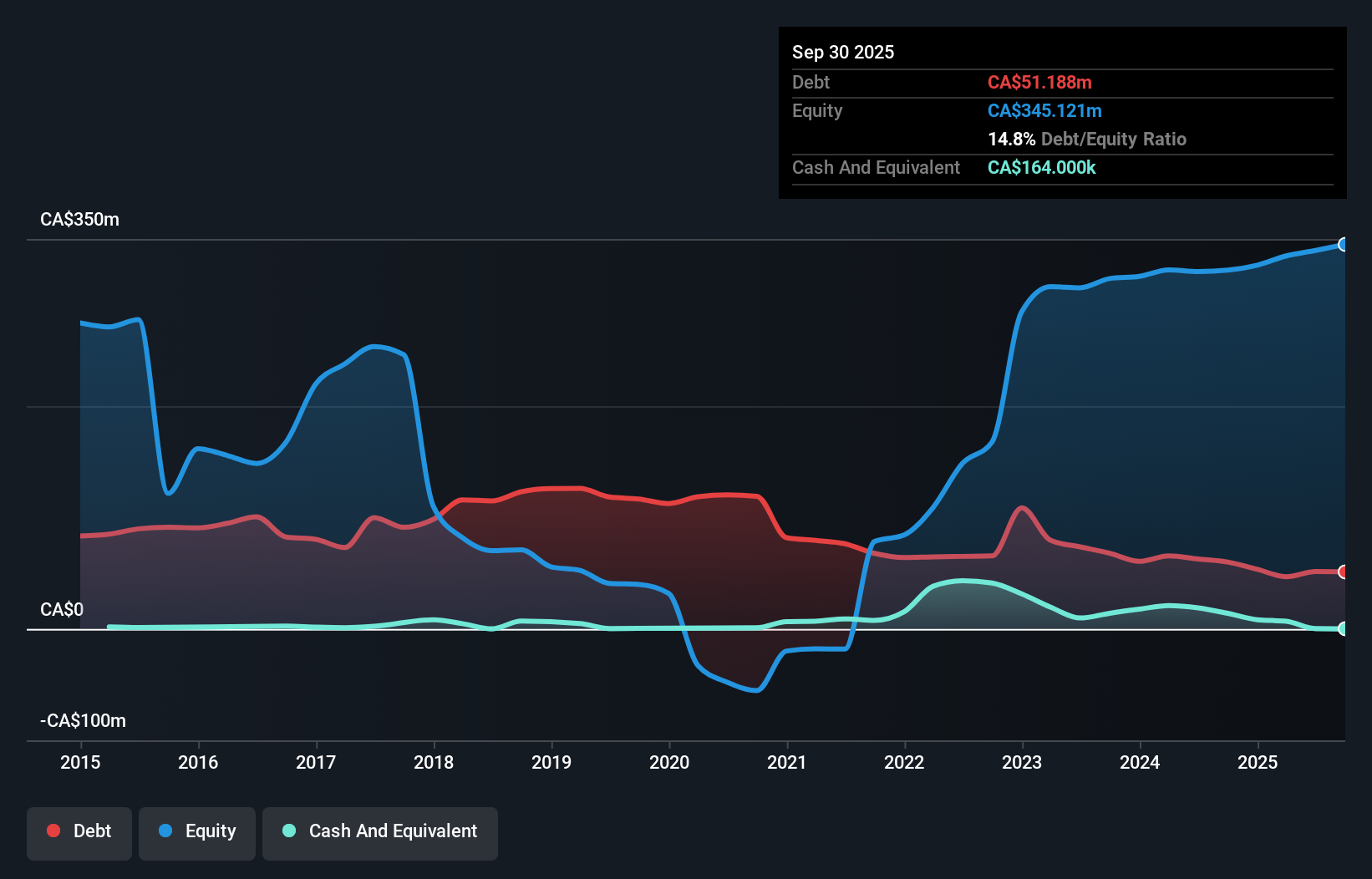
Task: Click the CA$350m axis label
Action: click(79, 219)
